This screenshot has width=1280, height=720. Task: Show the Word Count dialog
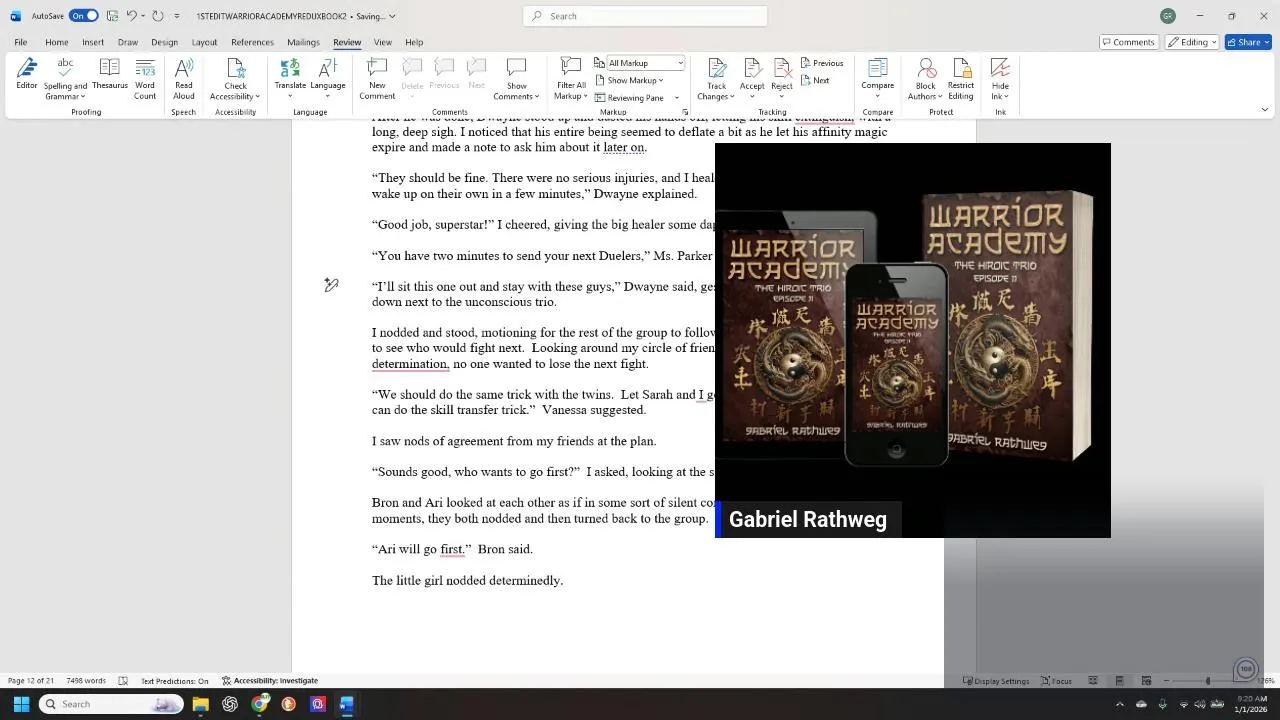[x=145, y=78]
